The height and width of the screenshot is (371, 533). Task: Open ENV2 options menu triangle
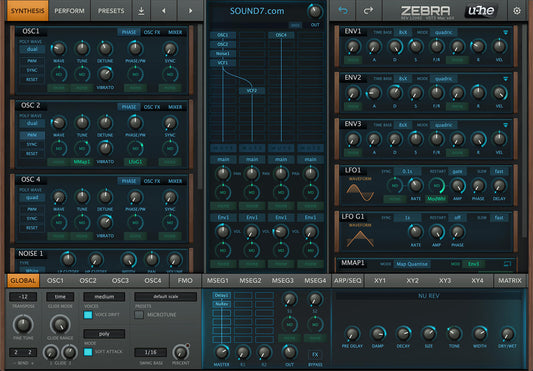click(x=505, y=79)
